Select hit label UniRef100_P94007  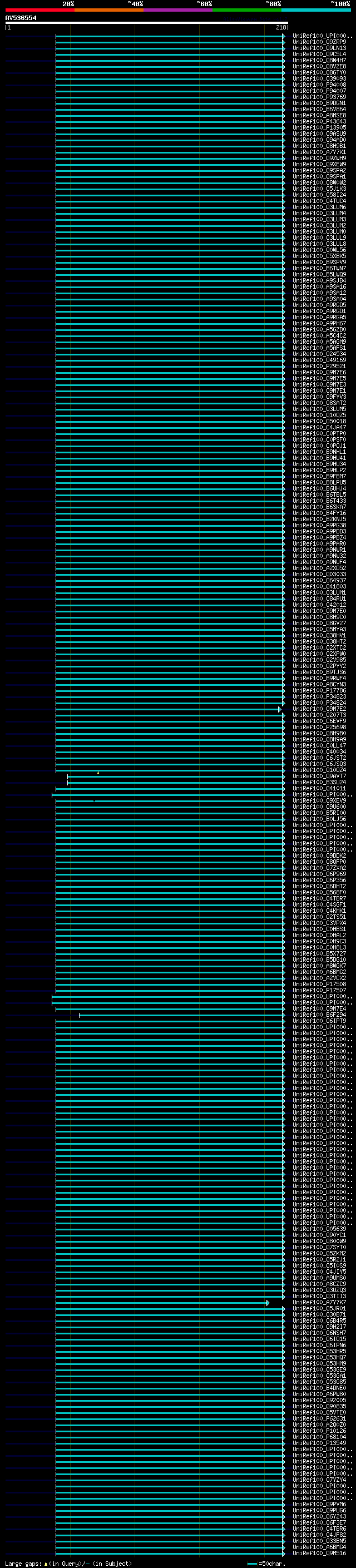pos(319,91)
